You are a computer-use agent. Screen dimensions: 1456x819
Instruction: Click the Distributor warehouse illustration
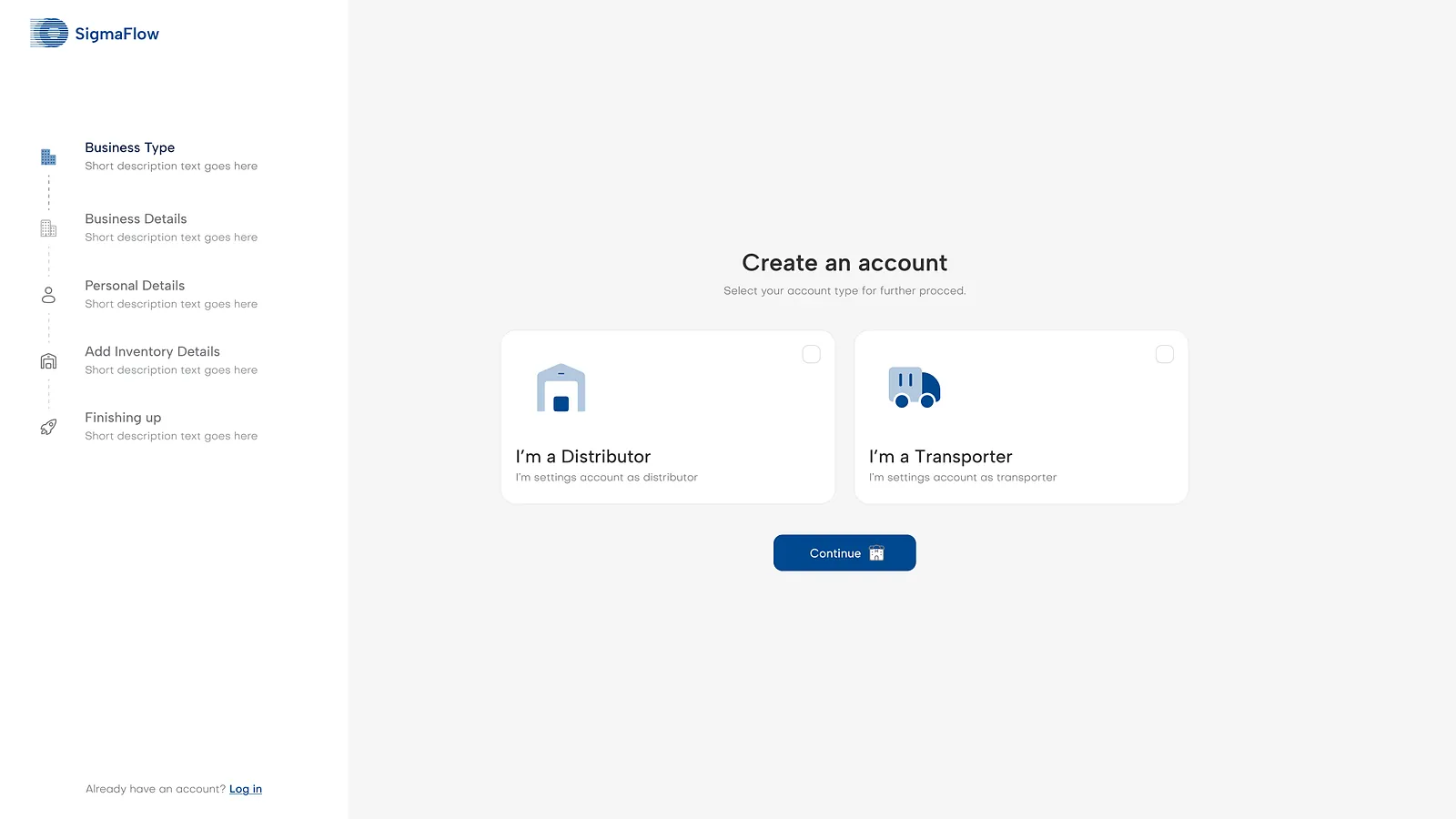(561, 388)
